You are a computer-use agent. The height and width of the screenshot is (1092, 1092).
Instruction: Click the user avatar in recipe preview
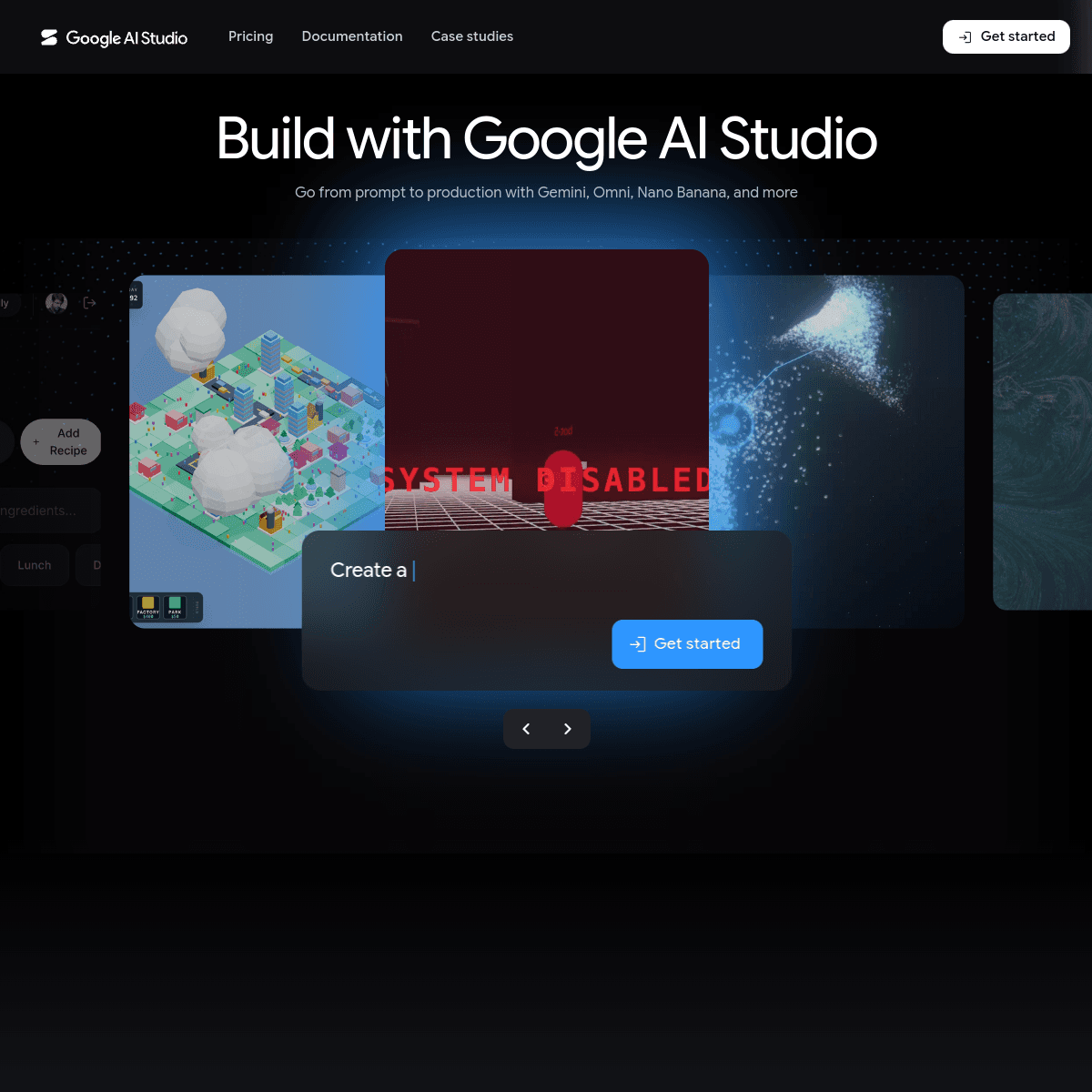coord(56,303)
